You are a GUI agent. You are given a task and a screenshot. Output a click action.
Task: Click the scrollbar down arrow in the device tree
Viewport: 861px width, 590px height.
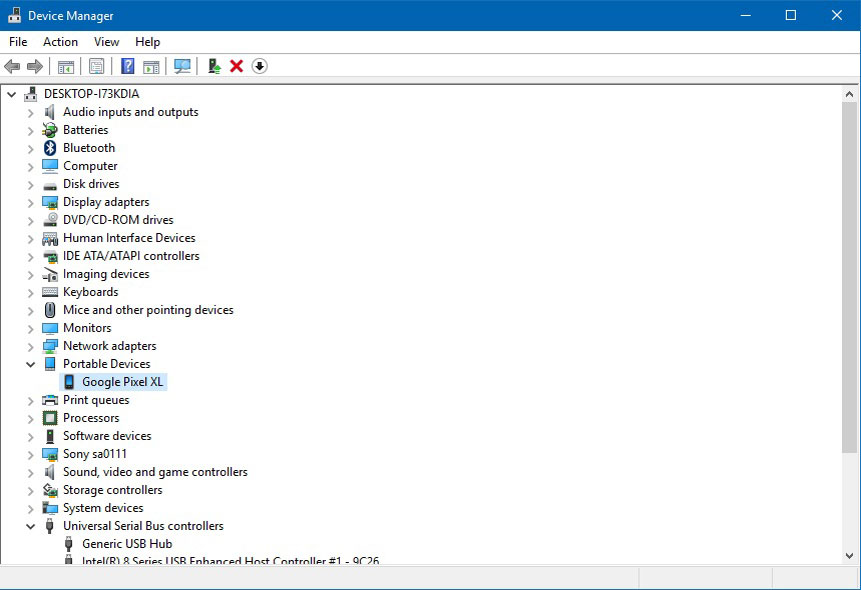tap(849, 555)
